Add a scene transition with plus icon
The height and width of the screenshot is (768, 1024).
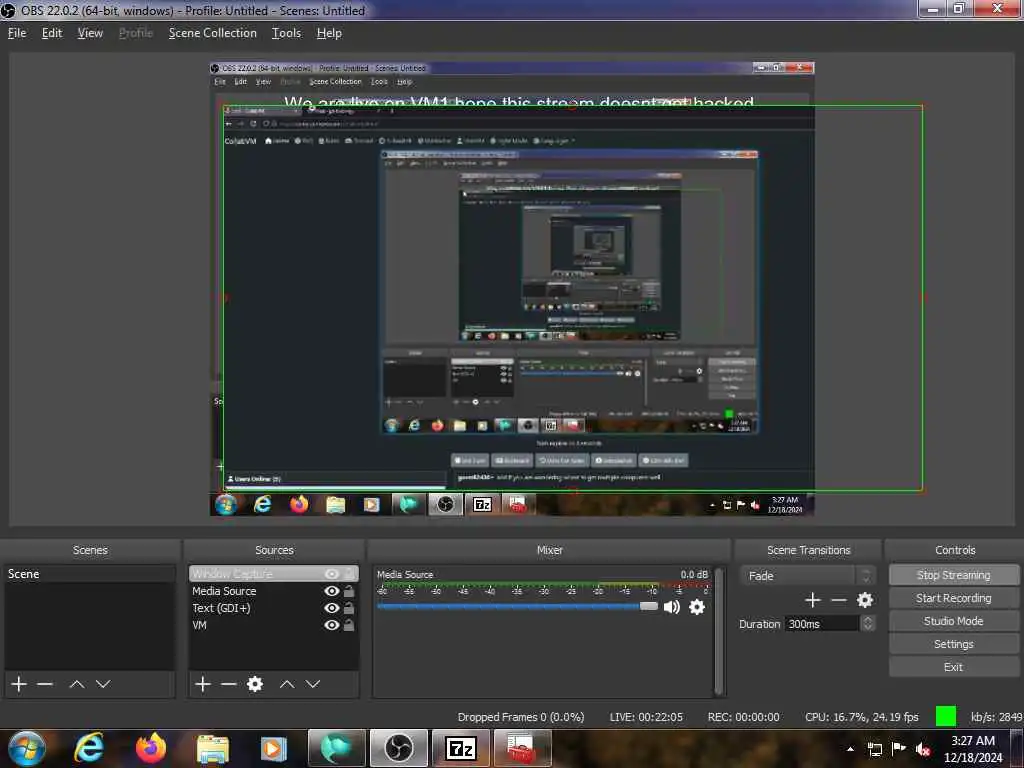(812, 600)
